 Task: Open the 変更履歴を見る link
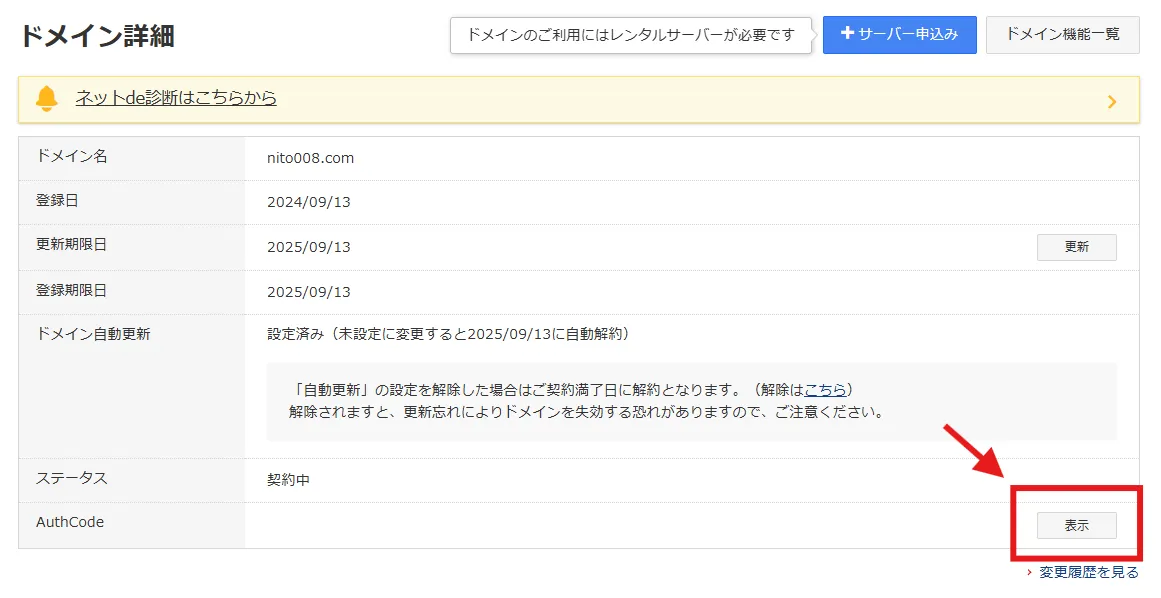pos(1089,573)
